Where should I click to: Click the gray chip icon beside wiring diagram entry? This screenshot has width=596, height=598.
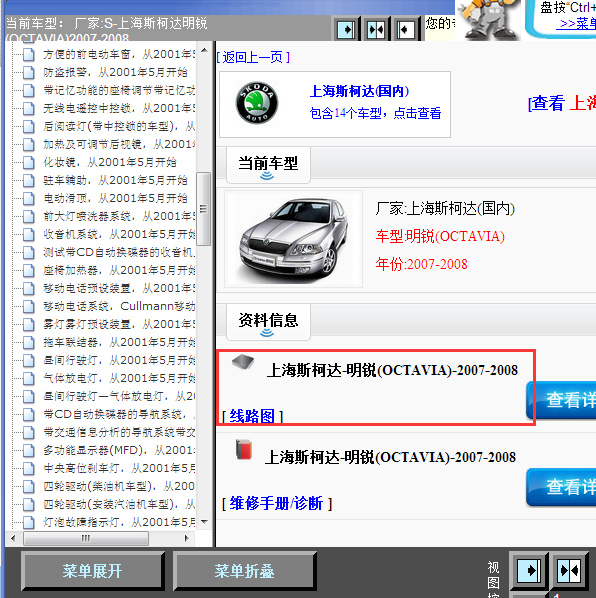coord(243,362)
